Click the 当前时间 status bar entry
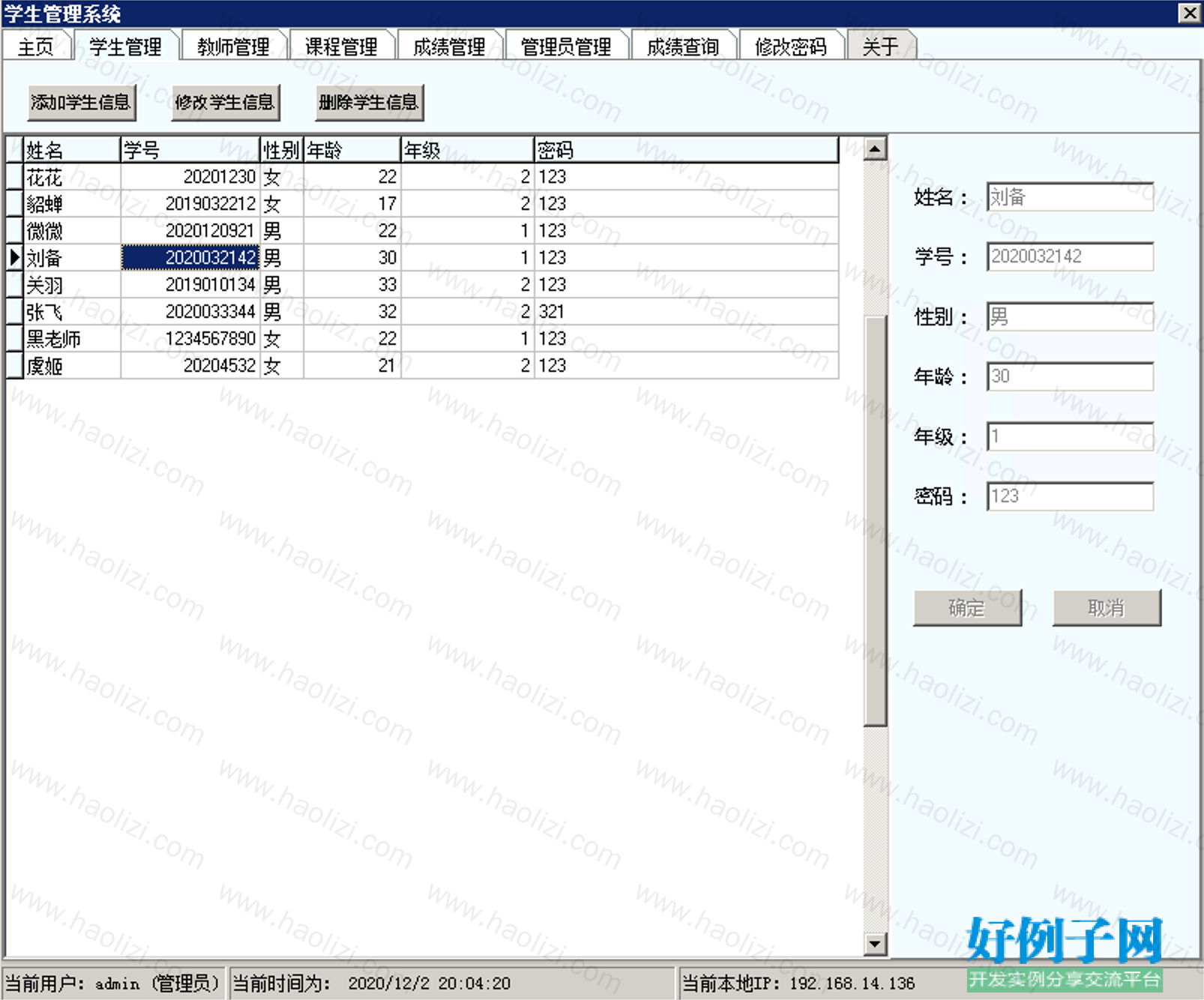Viewport: 1204px width, 1000px height. click(x=452, y=983)
